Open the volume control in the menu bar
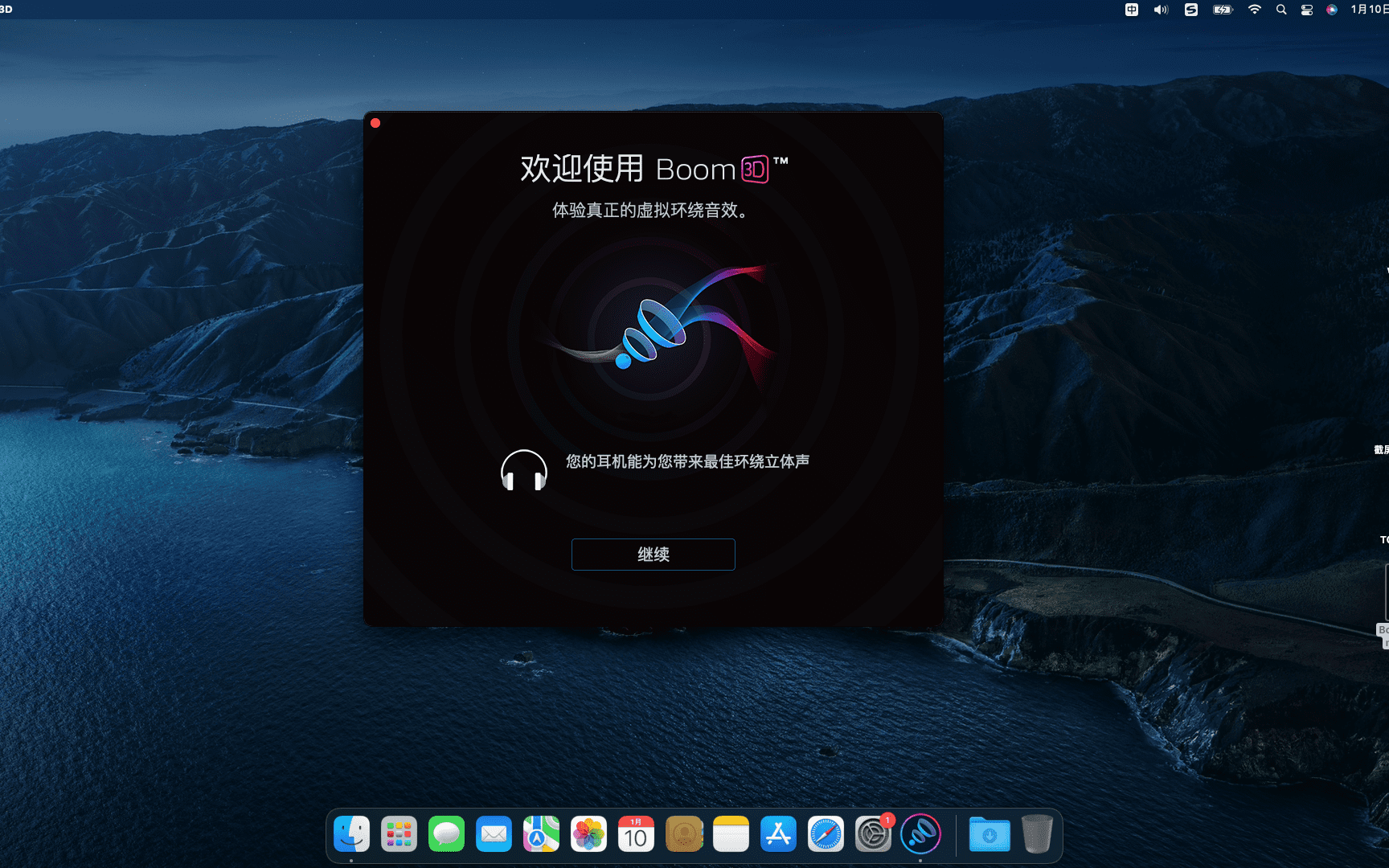This screenshot has height=868, width=1389. [x=1162, y=10]
